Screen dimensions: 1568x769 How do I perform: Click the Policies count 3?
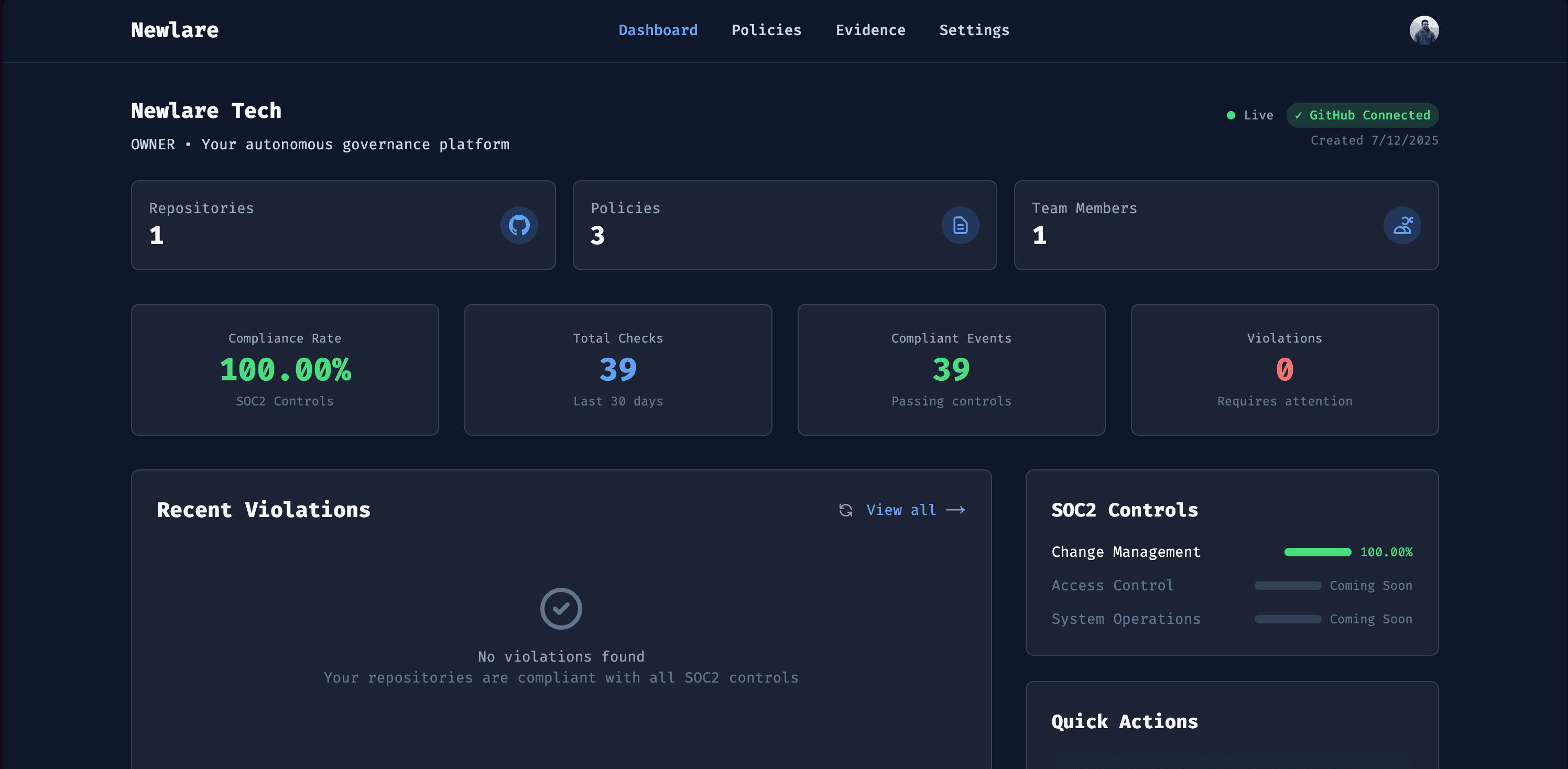(597, 235)
